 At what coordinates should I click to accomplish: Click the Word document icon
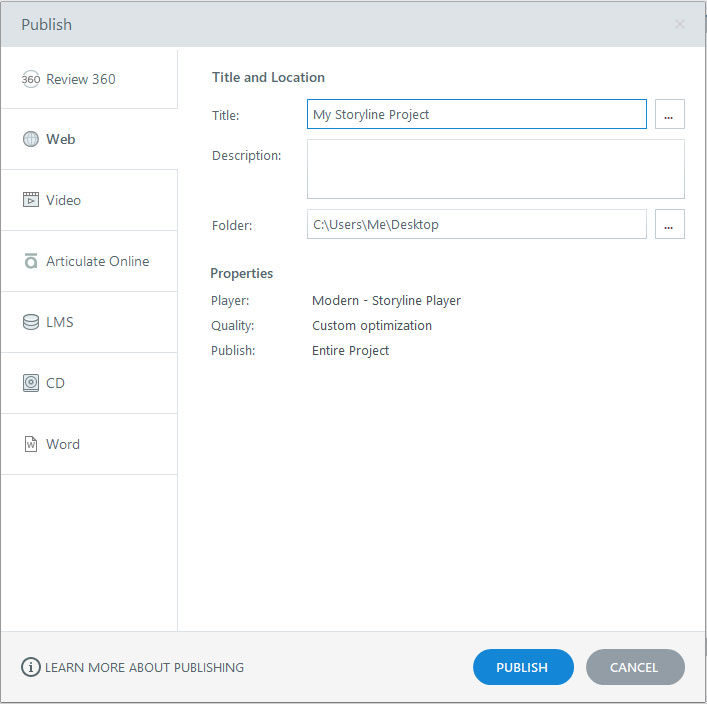point(31,444)
